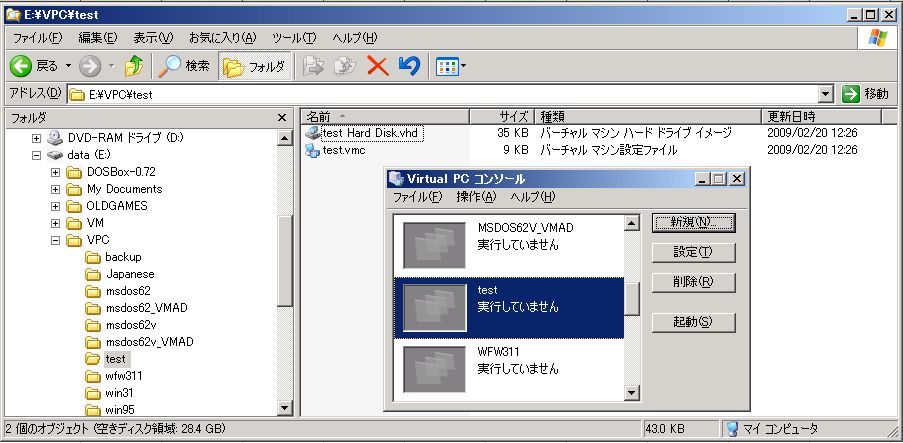Open the ツール(T) menu
The image size is (903, 443).
tap(294, 38)
